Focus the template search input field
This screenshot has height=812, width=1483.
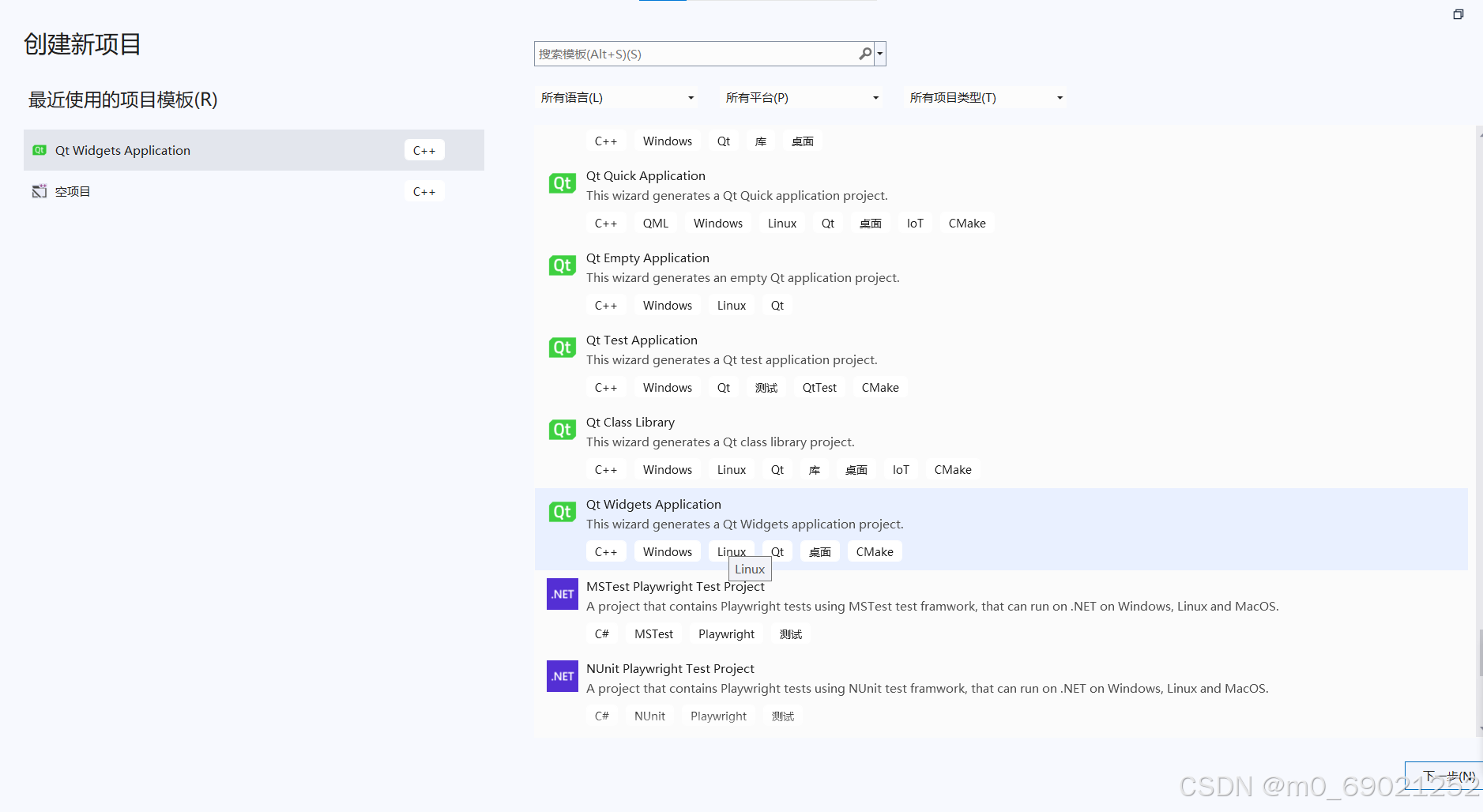(x=696, y=54)
